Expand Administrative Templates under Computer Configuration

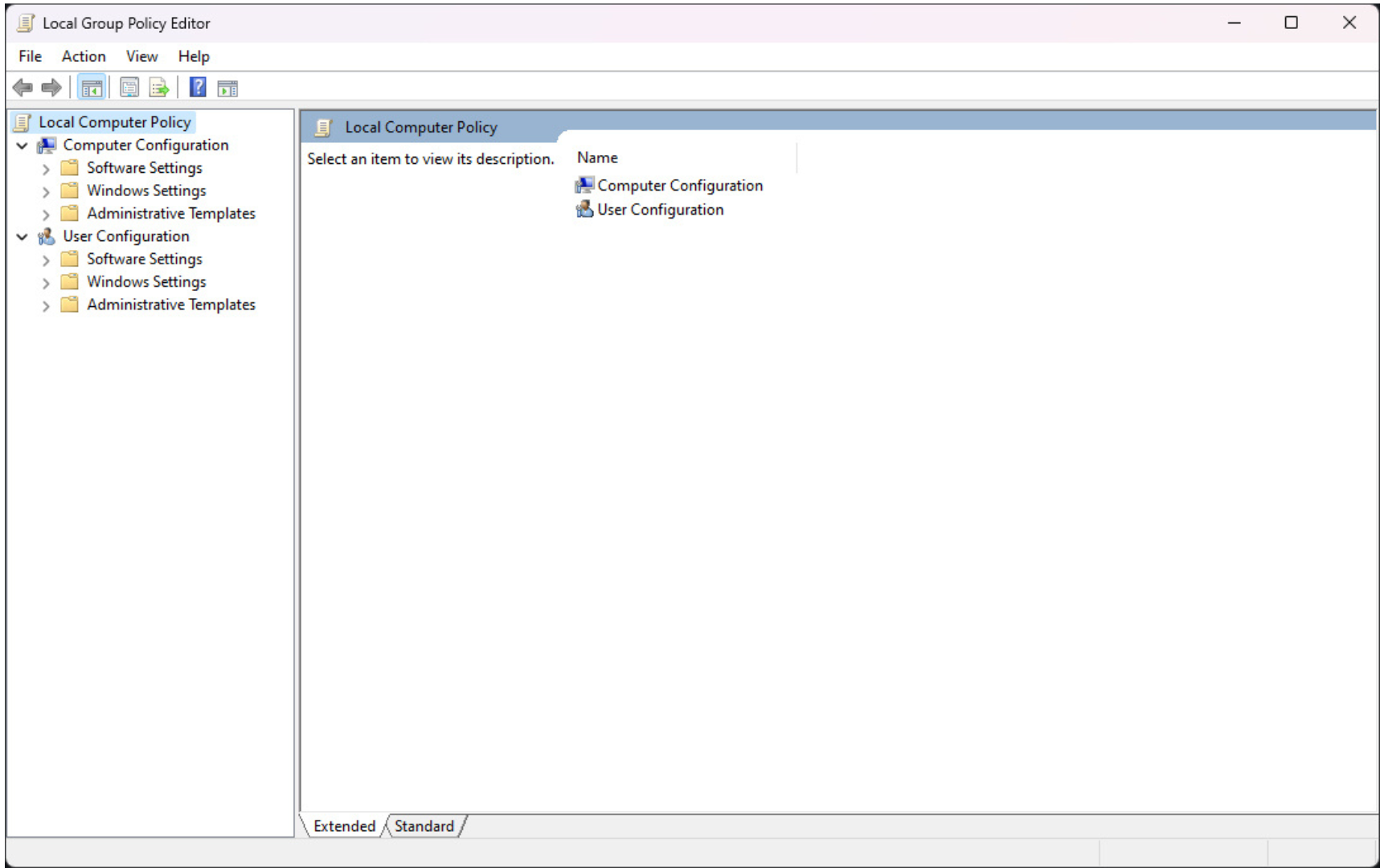click(47, 213)
